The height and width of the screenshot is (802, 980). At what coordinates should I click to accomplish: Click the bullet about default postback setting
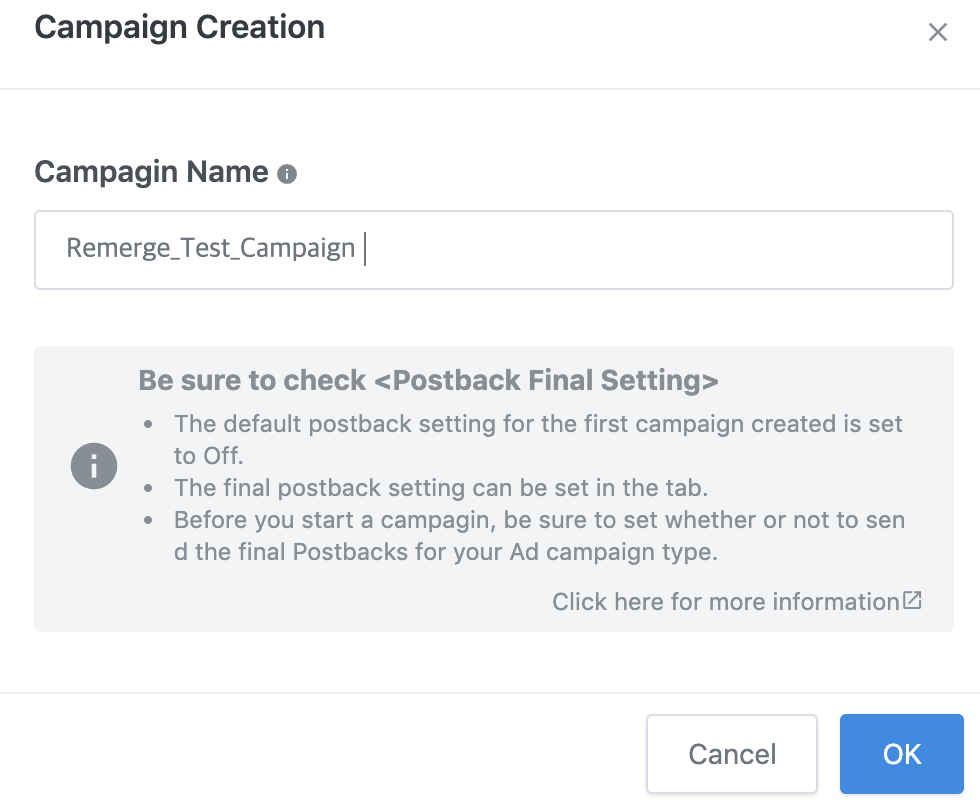coord(538,439)
